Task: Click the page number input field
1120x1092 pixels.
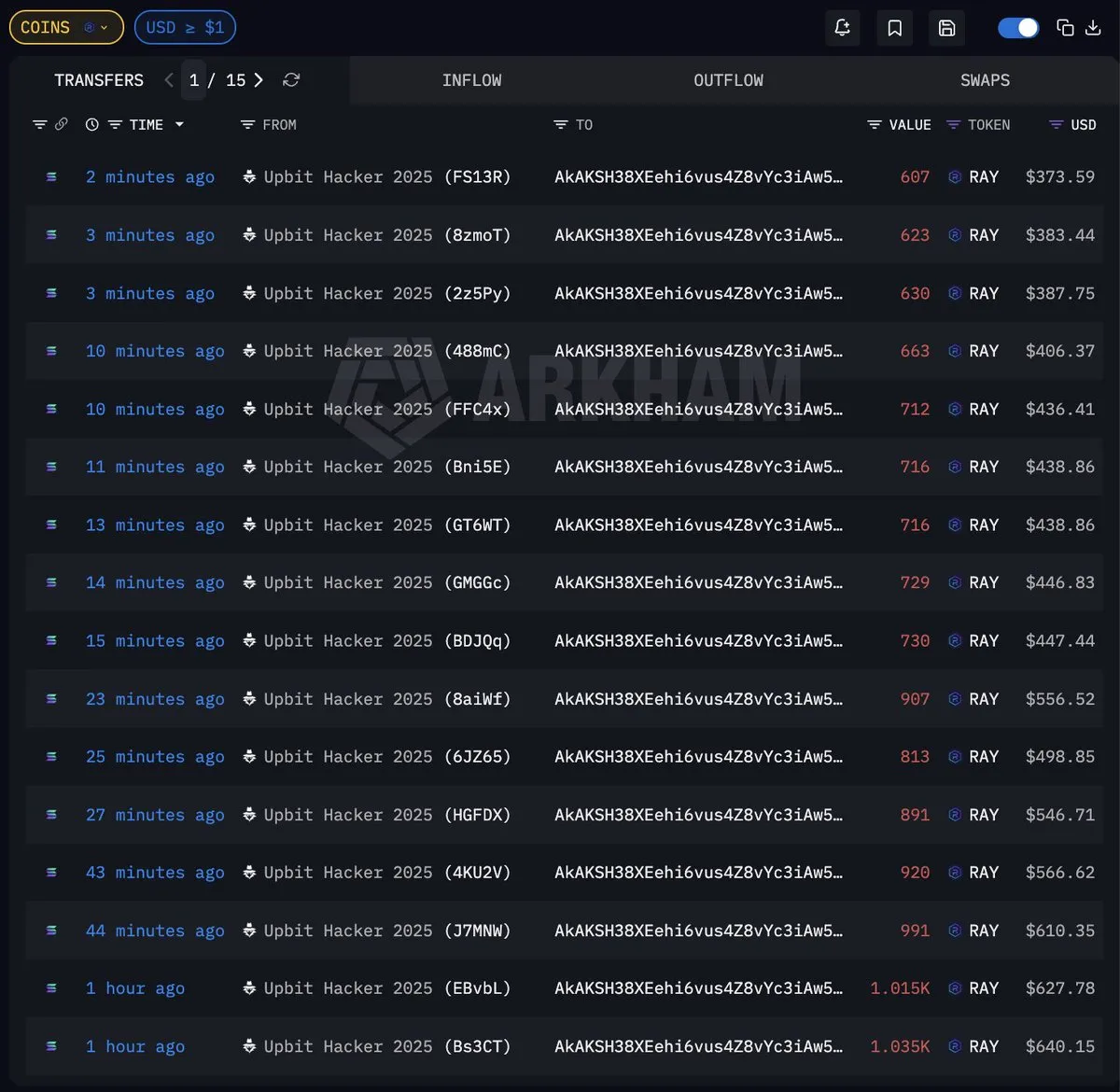Action: pyautogui.click(x=194, y=80)
